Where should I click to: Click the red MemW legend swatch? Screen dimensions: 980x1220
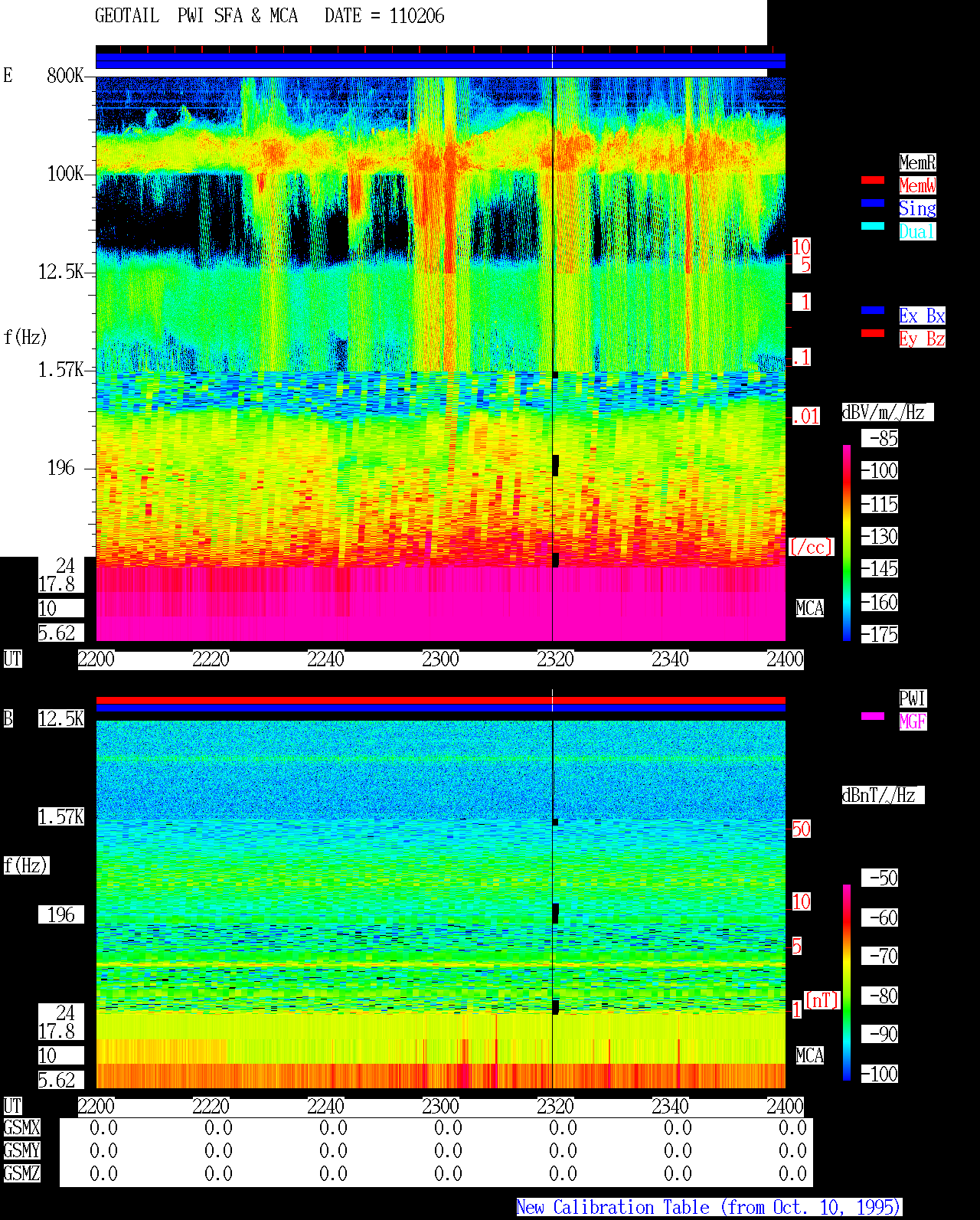pyautogui.click(x=873, y=181)
